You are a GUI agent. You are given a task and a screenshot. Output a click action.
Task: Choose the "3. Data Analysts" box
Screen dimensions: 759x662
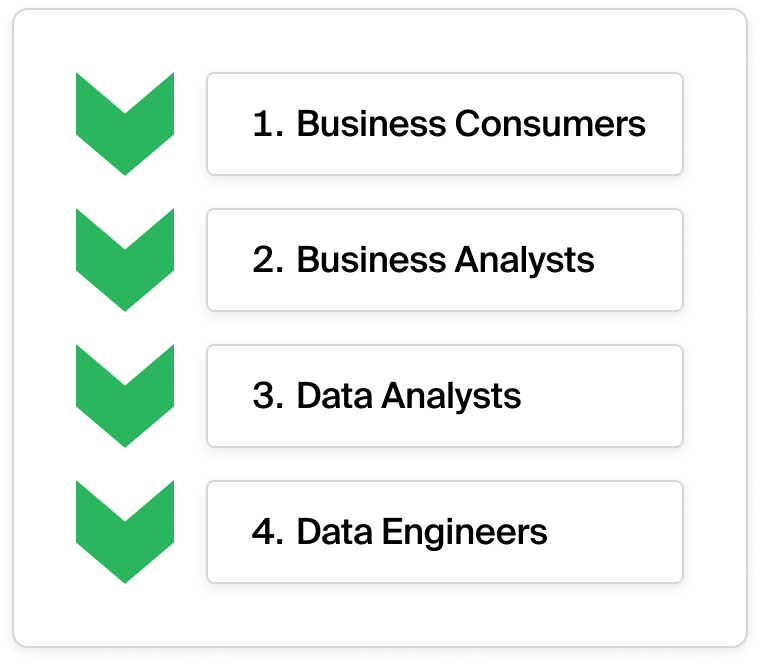(444, 396)
